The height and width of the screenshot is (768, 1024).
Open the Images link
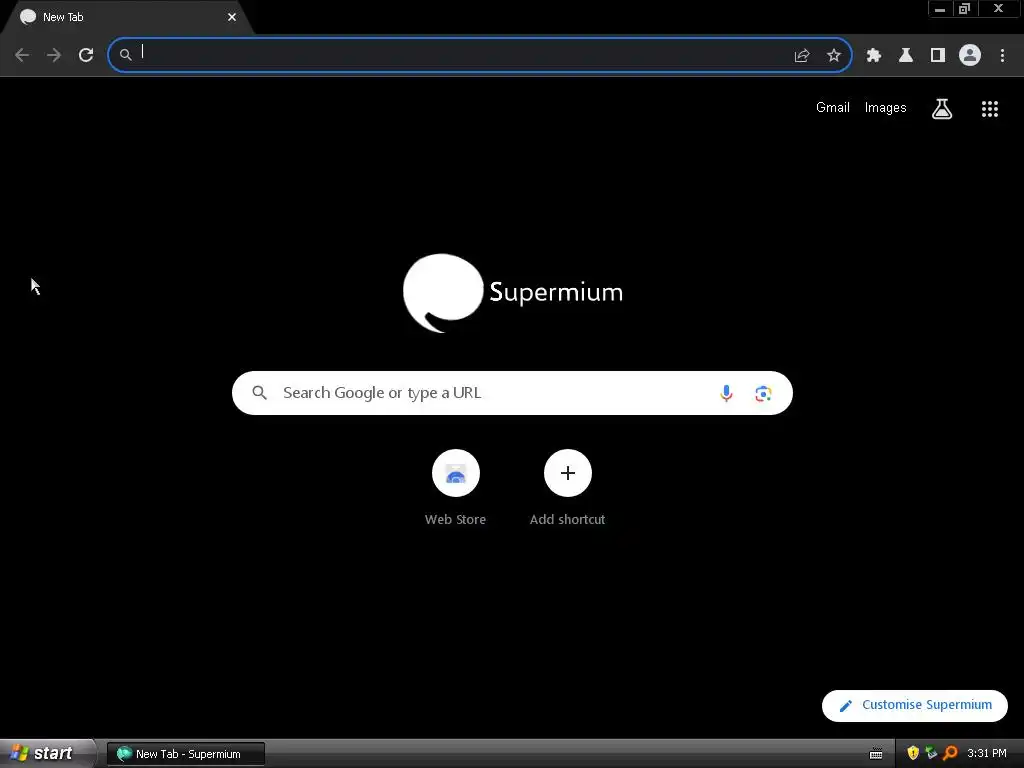point(886,108)
